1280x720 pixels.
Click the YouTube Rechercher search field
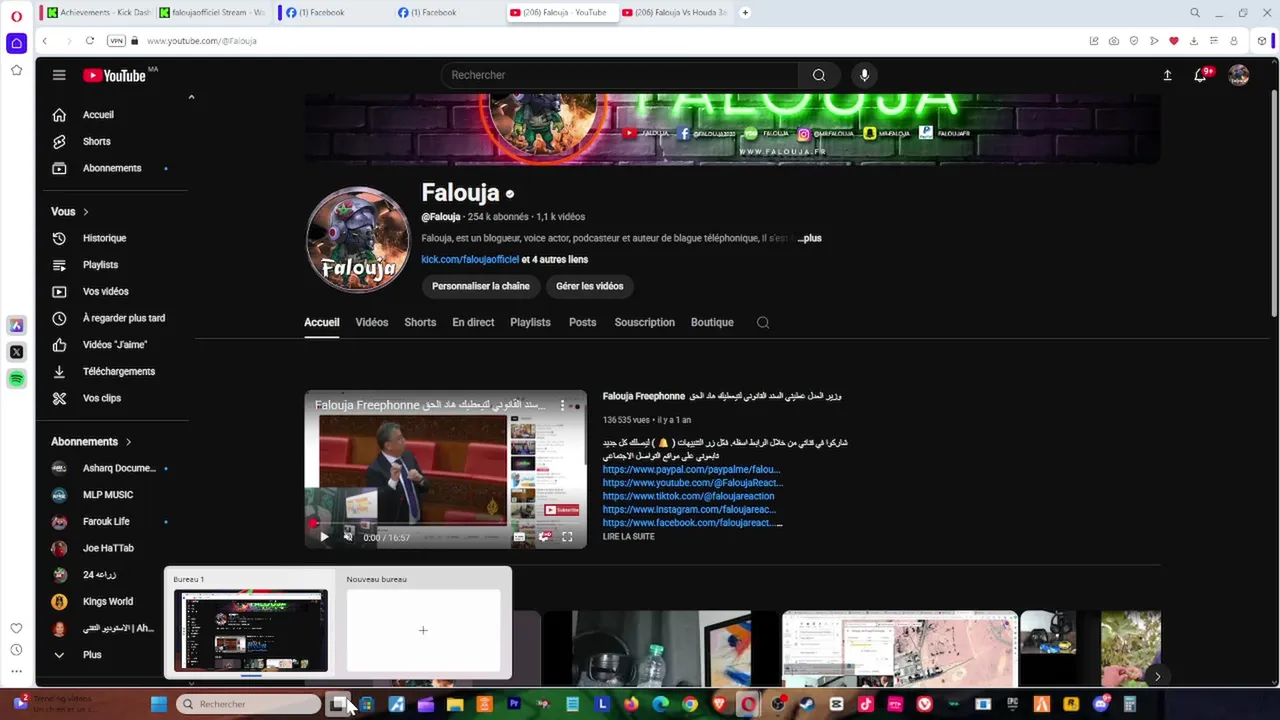pyautogui.click(x=620, y=75)
